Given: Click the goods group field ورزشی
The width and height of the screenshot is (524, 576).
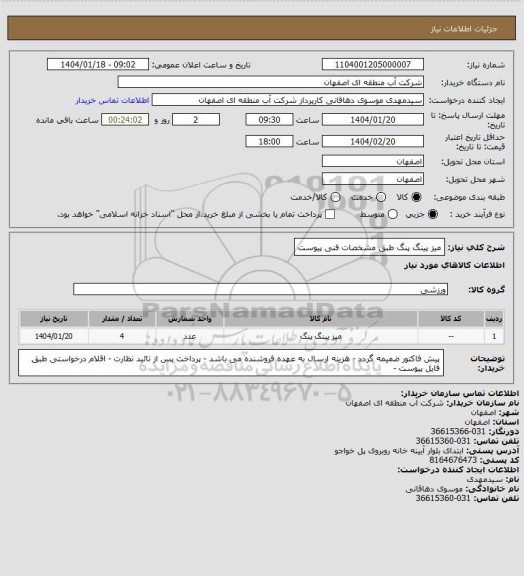Looking at the screenshot, I should point(260,289).
